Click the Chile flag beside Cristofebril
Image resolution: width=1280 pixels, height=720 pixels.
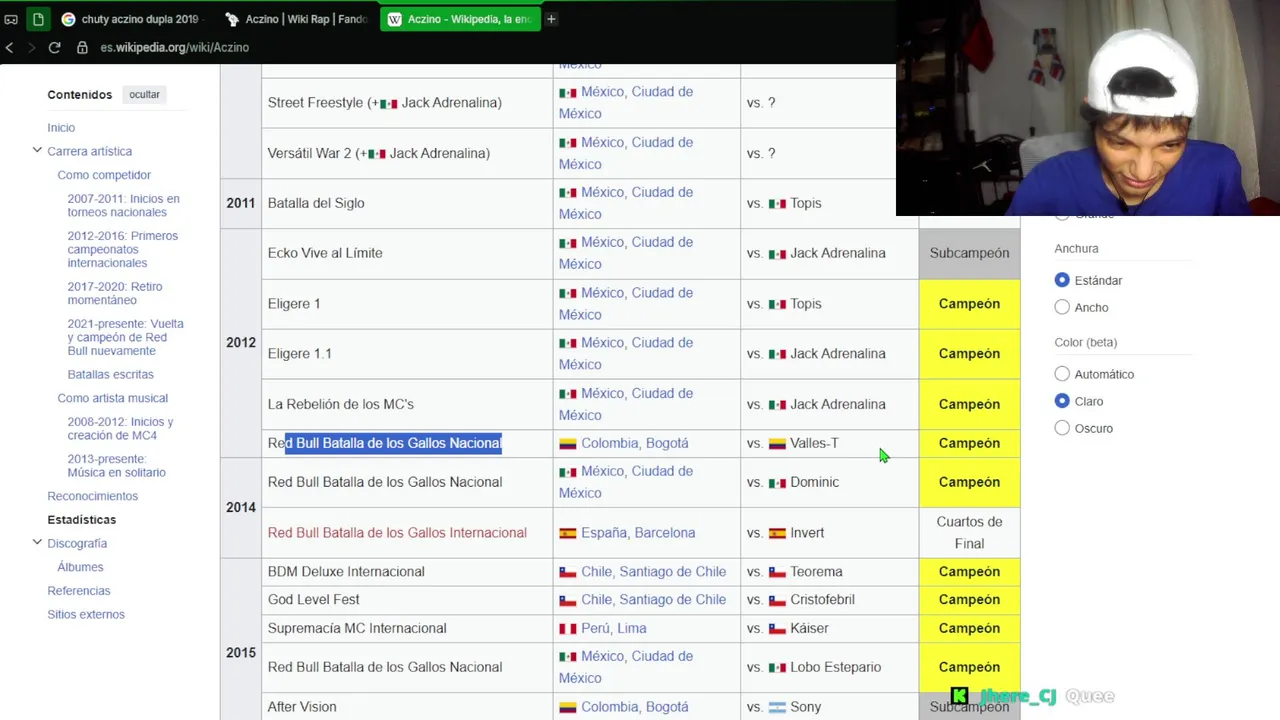(x=777, y=600)
